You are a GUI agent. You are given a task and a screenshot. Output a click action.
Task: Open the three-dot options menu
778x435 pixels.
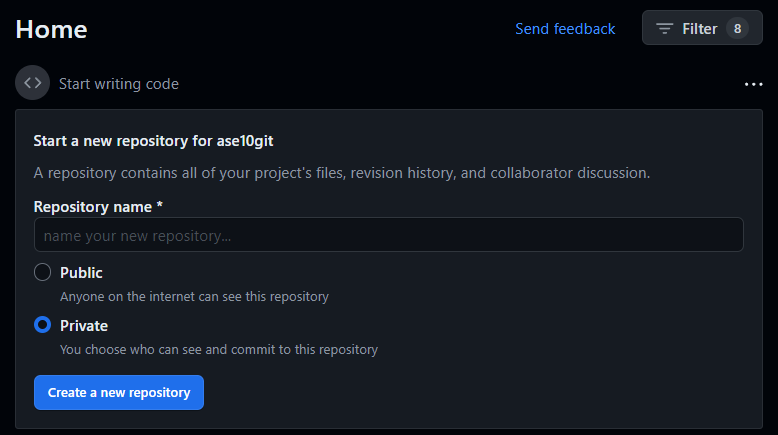(x=753, y=84)
